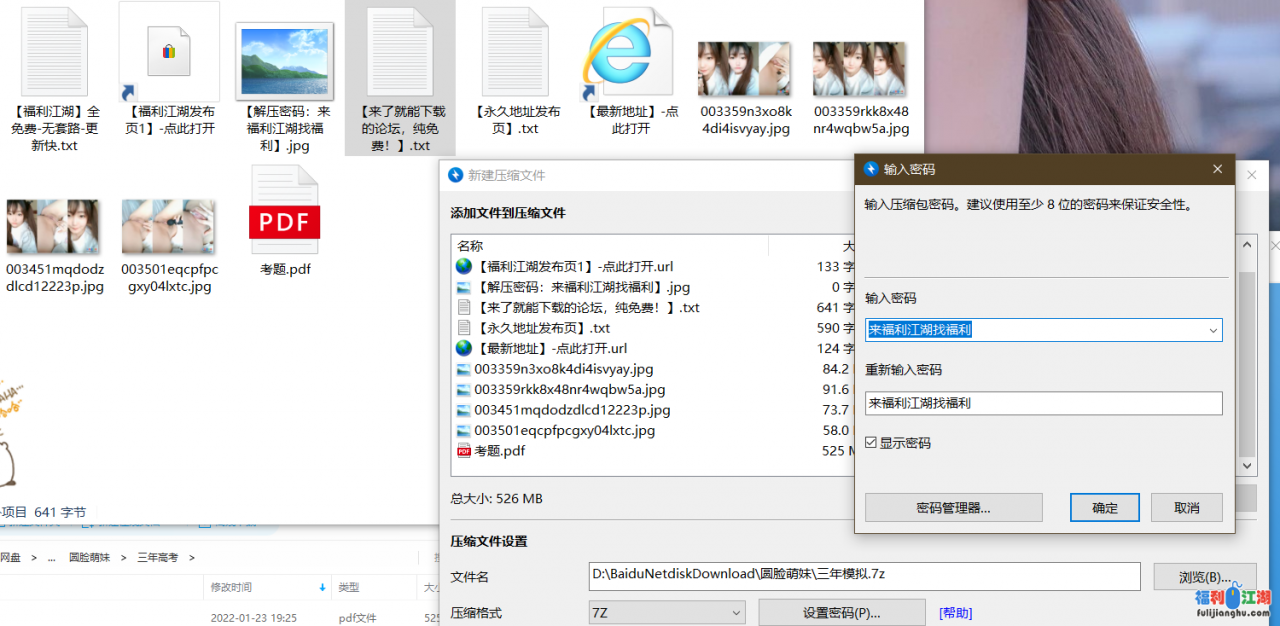Select the 永久地址发布页.txt document icon
The width and height of the screenshot is (1280, 626).
pos(520,51)
